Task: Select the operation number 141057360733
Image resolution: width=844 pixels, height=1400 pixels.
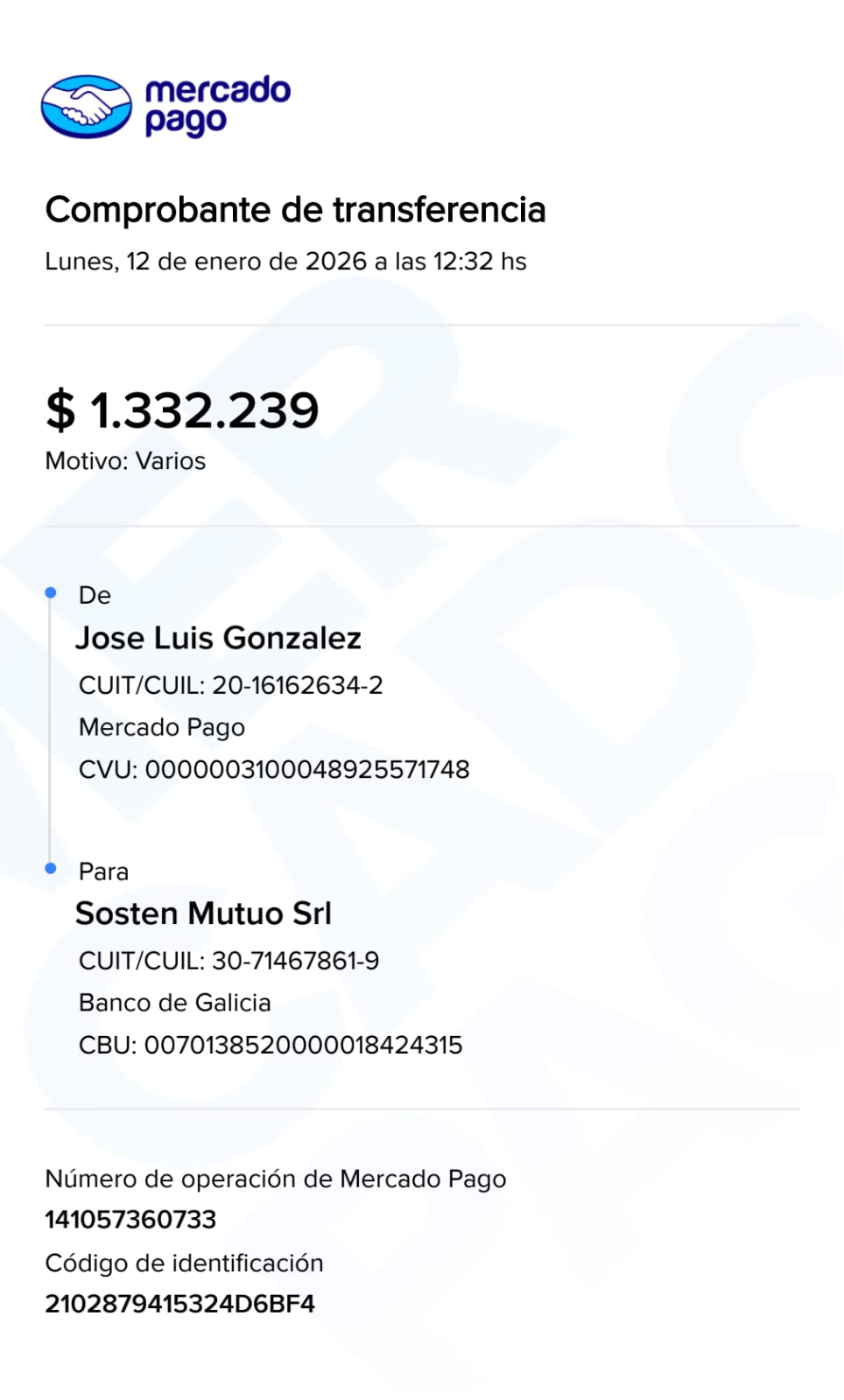Action: click(x=130, y=1219)
